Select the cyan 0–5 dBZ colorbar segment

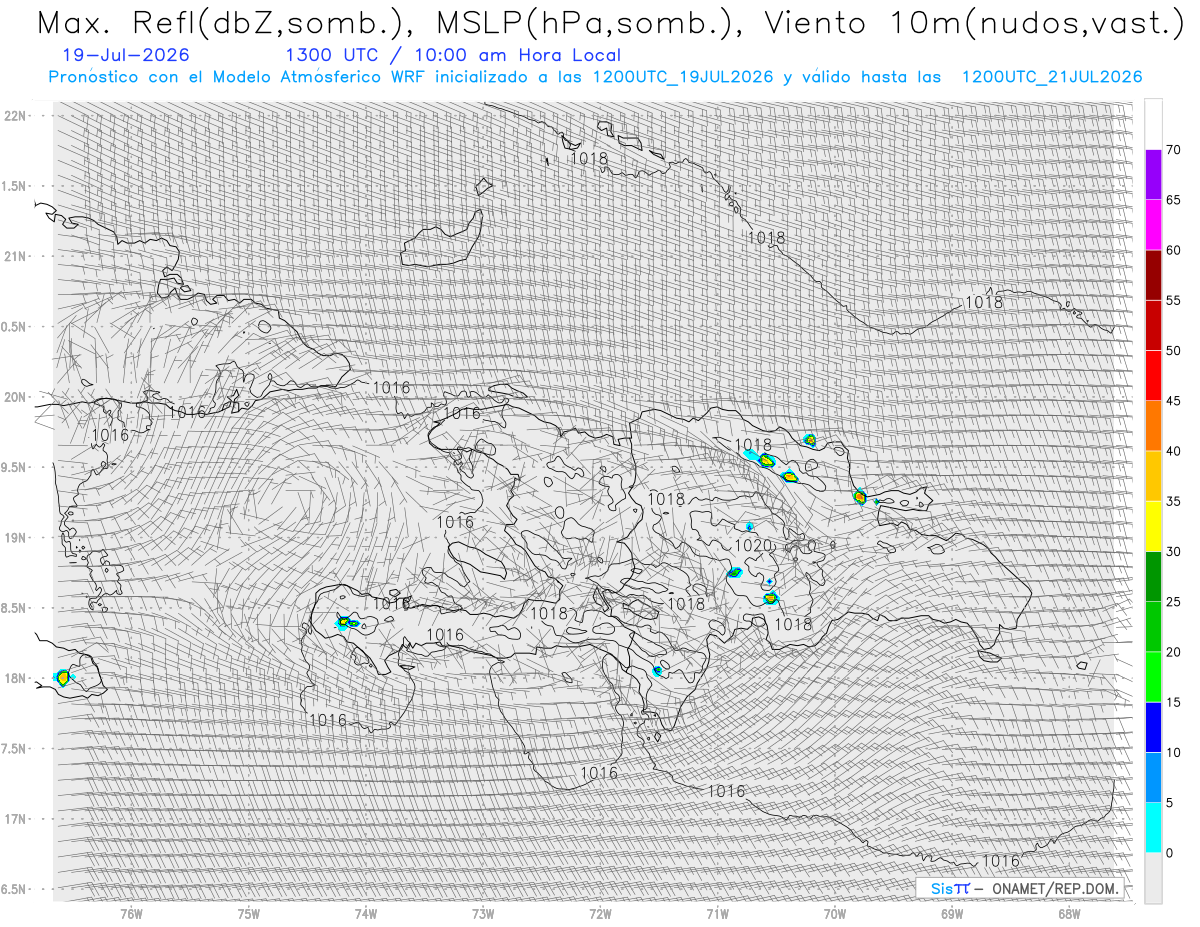(1153, 827)
